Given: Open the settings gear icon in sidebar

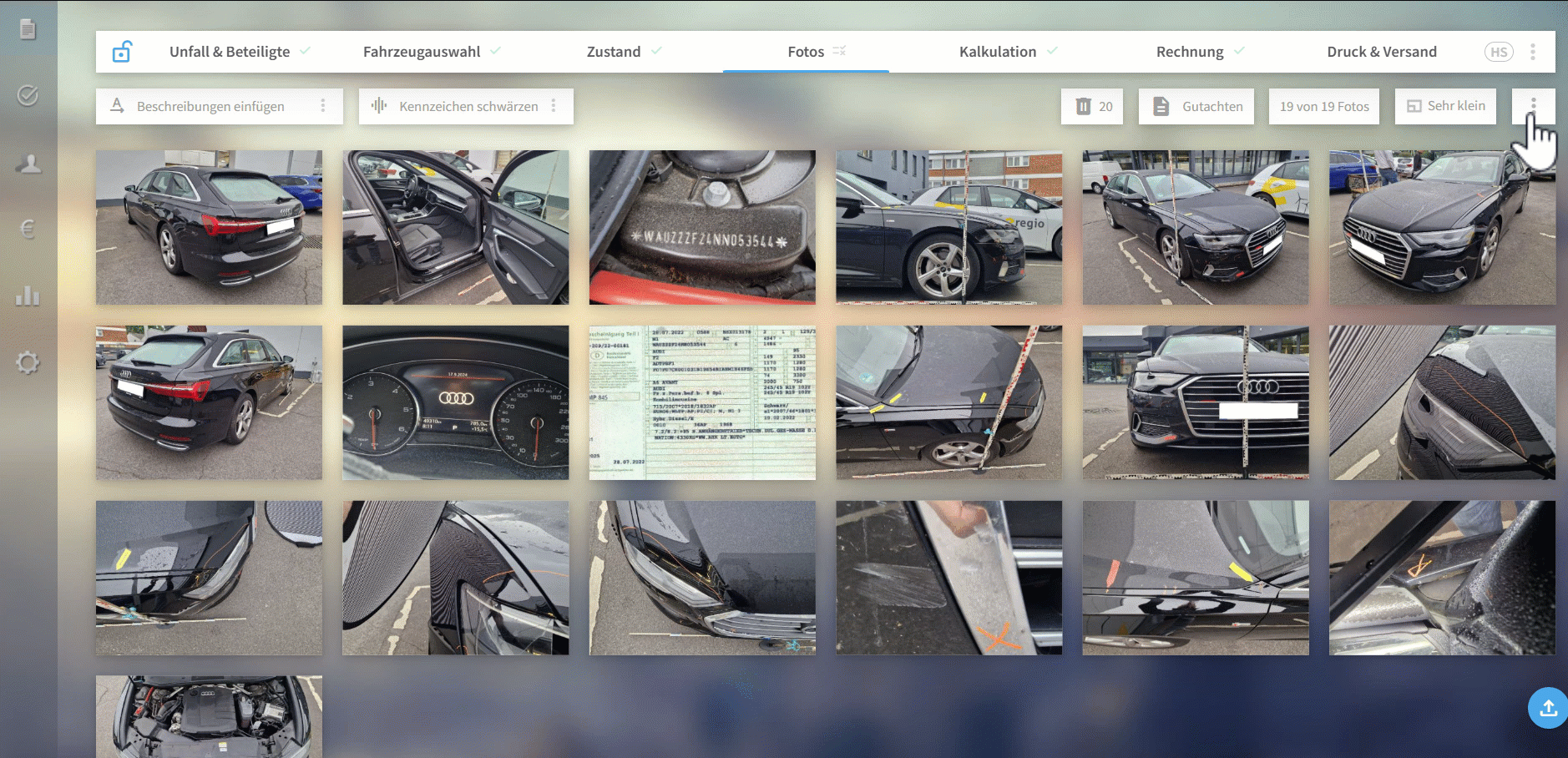Looking at the screenshot, I should pyautogui.click(x=28, y=362).
